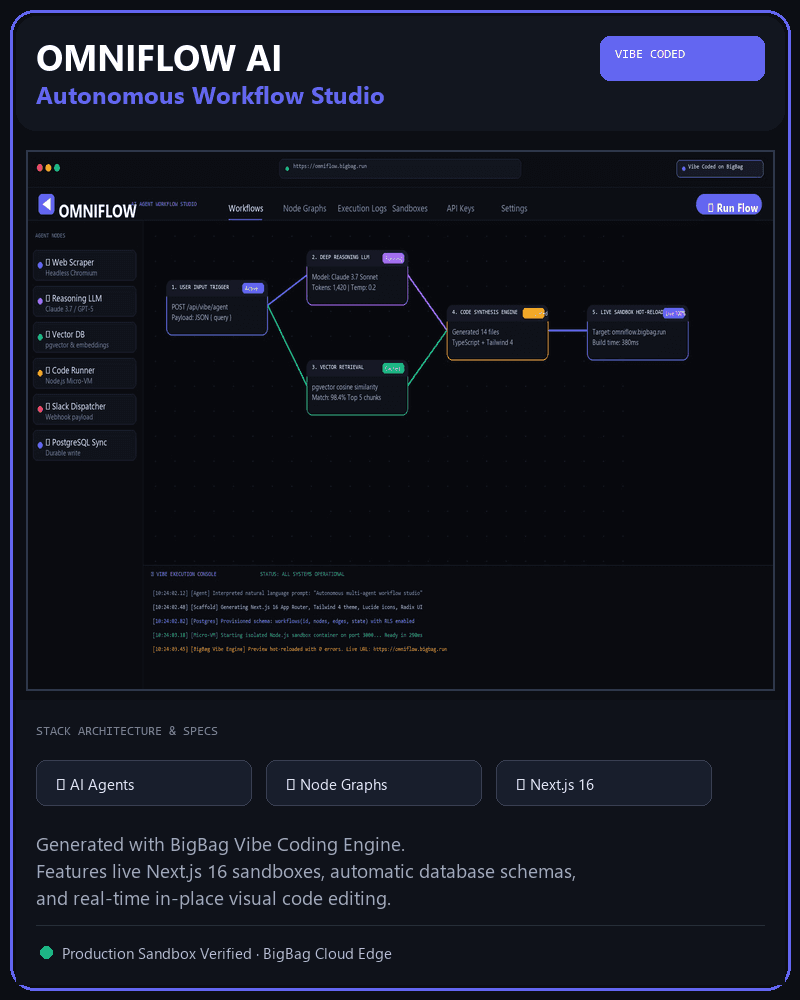The image size is (800, 1000).
Task: Click the VIBE CODED badge button
Action: tap(682, 58)
